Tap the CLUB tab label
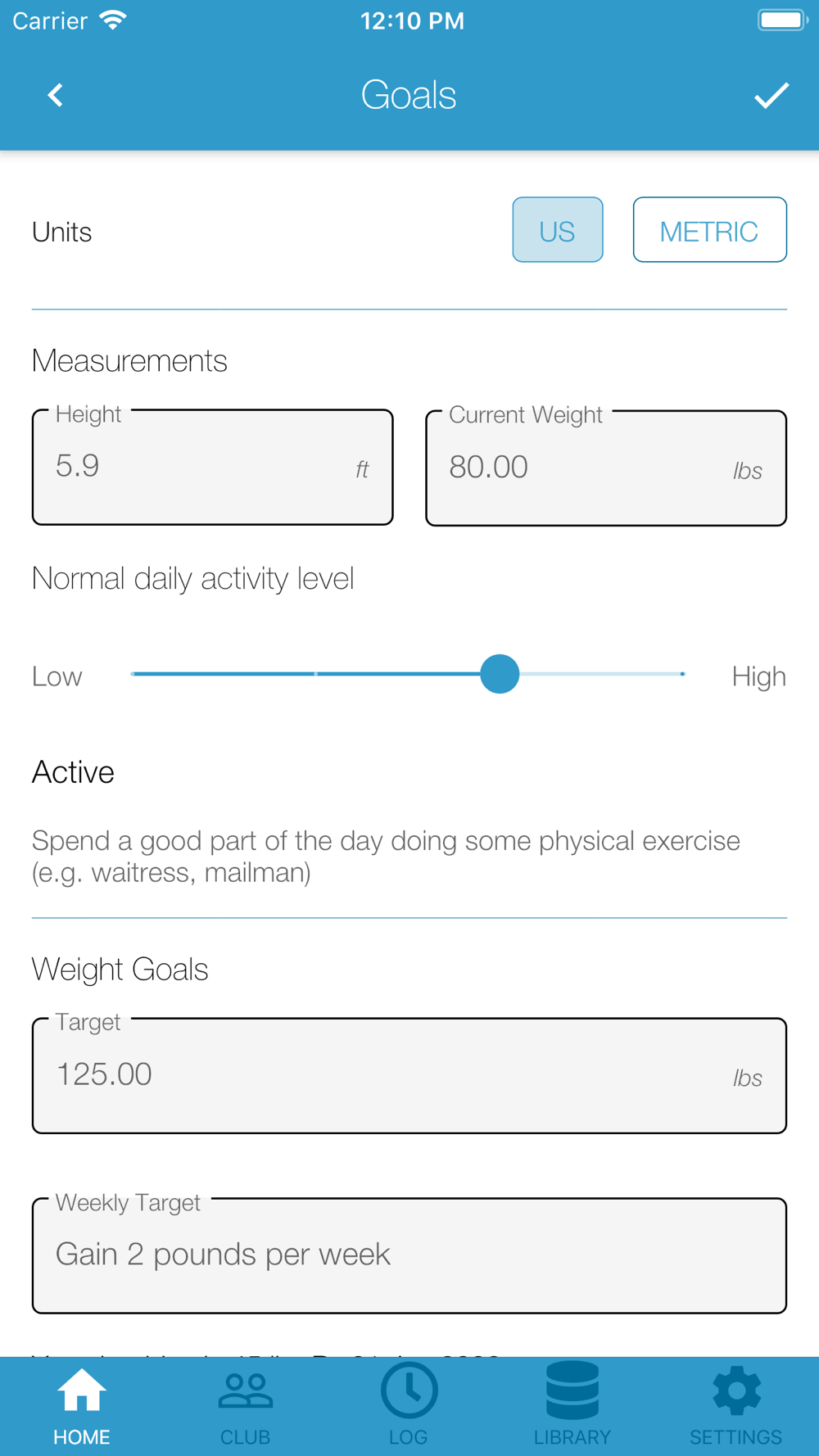The height and width of the screenshot is (1456, 819). click(245, 1437)
